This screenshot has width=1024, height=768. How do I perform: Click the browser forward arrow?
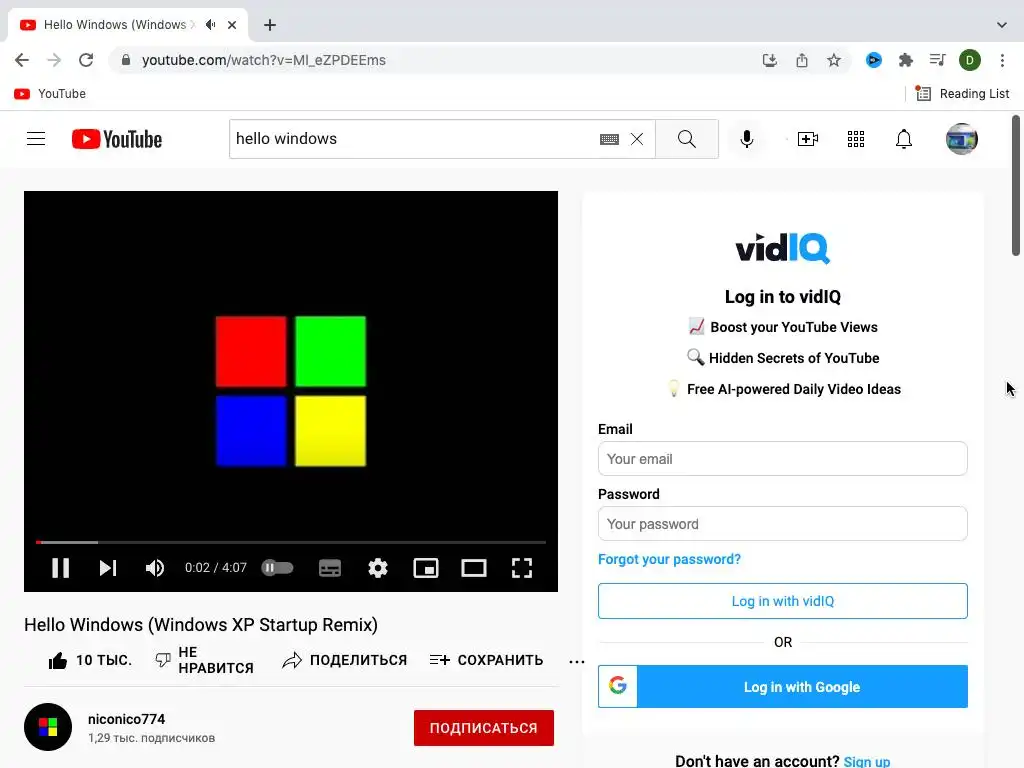tap(54, 60)
